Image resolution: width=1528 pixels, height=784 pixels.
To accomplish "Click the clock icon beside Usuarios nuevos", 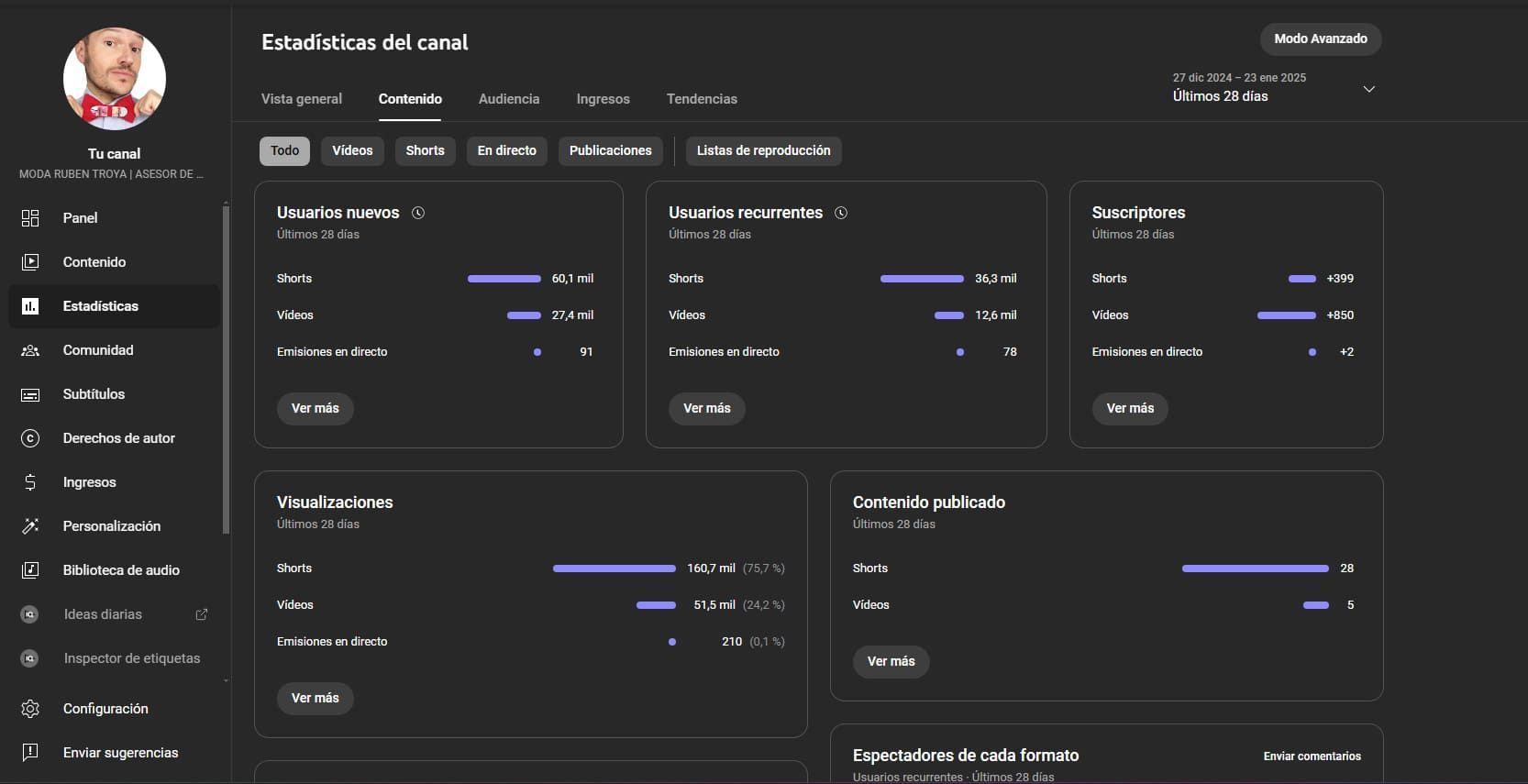I will pyautogui.click(x=418, y=213).
